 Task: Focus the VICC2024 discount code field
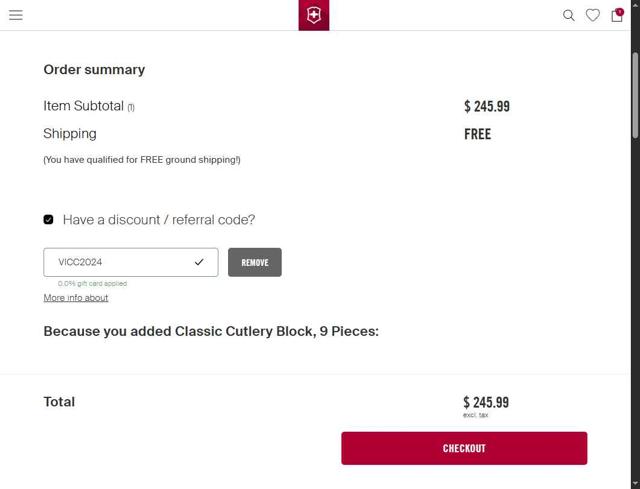[120, 262]
